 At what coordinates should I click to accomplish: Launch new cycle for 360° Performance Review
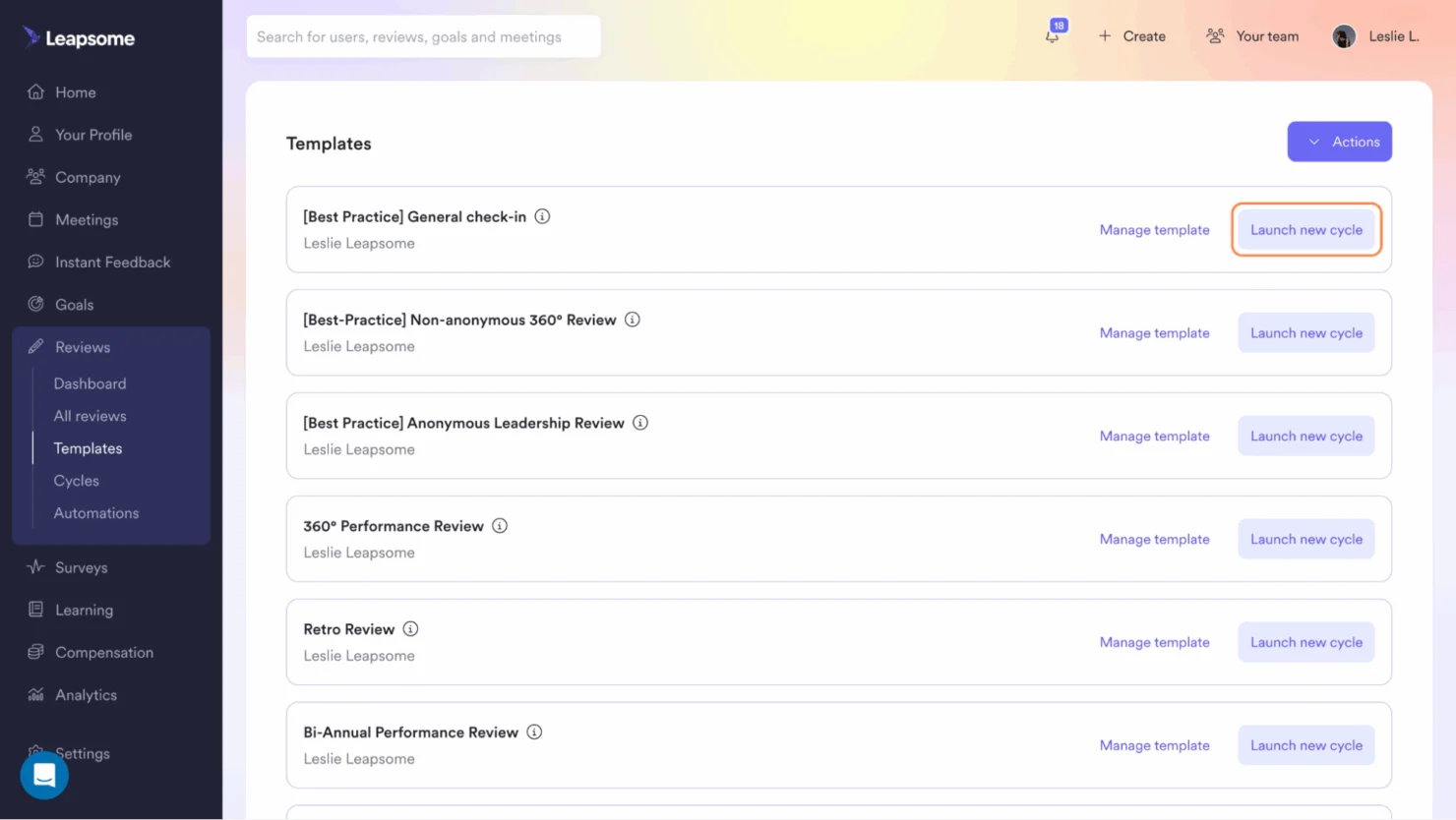point(1305,539)
